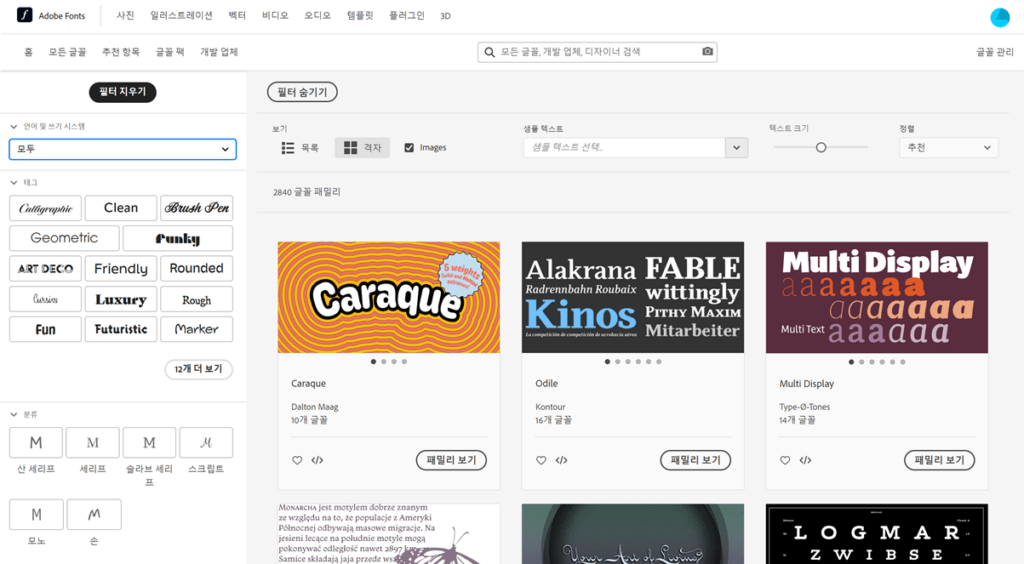Toggle the Friendly tag filter
Viewport: 1024px width, 564px height.
tap(121, 268)
